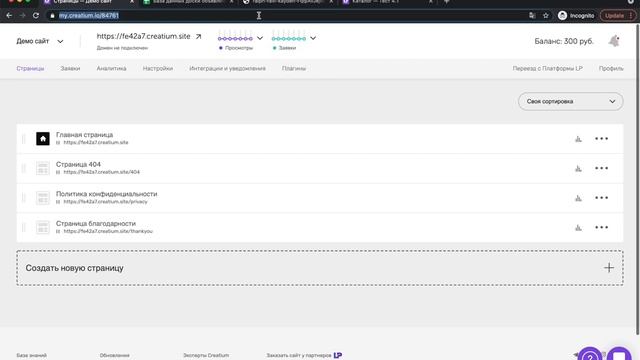640x360 pixels.
Task: Open Переезд с Платформы LP link
Action: tap(547, 69)
